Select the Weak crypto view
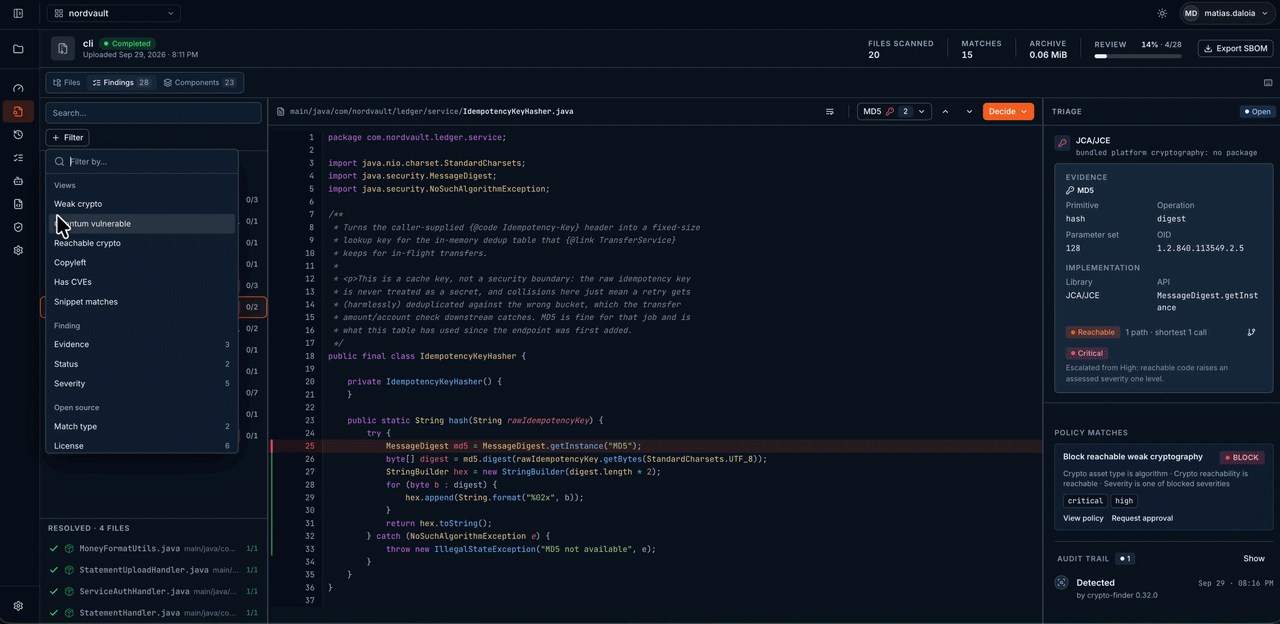The height and width of the screenshot is (624, 1280). (142, 204)
